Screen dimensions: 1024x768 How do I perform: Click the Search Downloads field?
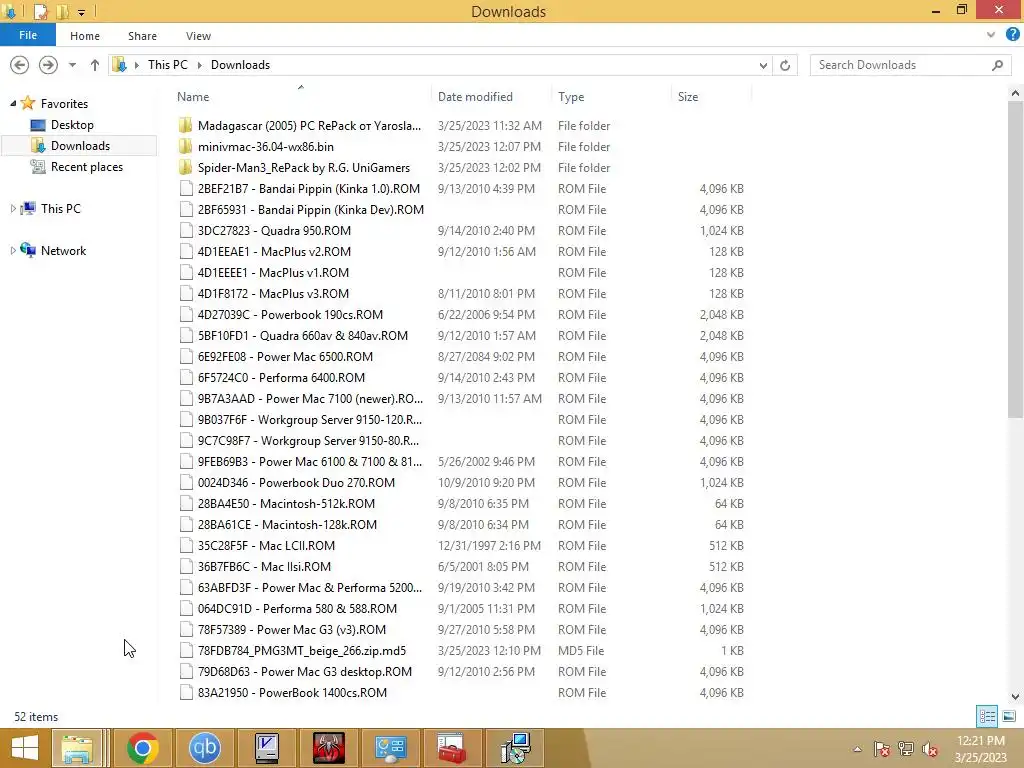click(x=910, y=65)
